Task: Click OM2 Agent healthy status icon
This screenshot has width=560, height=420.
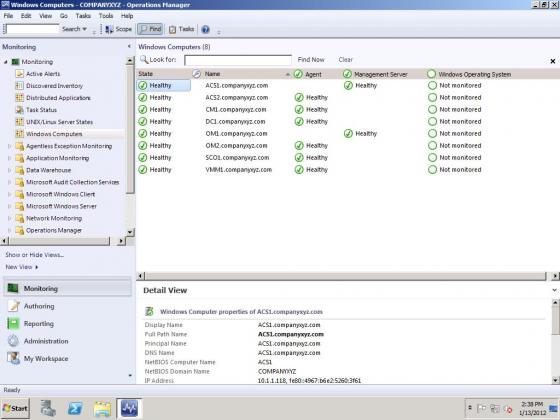Action: point(299,146)
